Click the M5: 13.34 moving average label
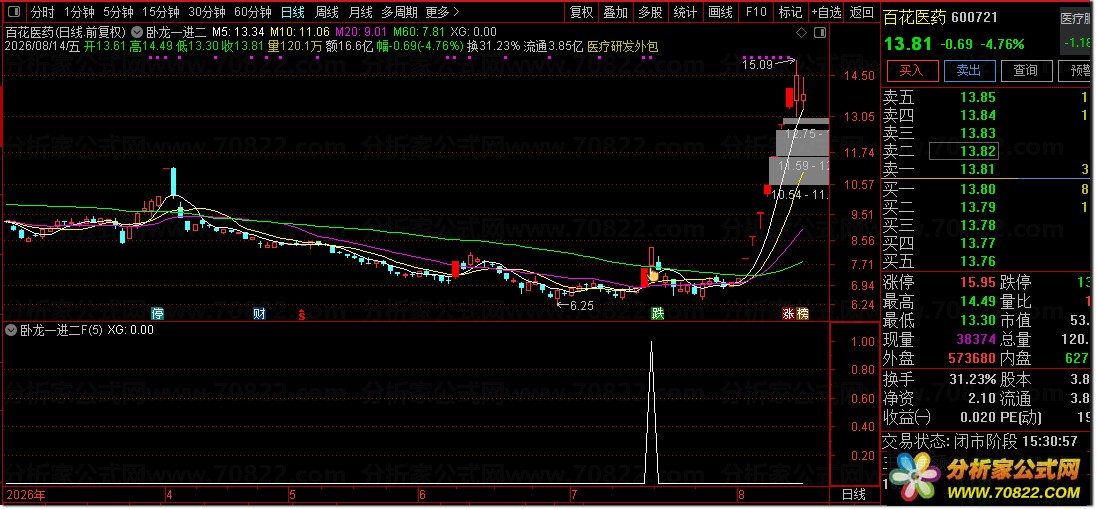This screenshot has height=509, width=1097. (239, 31)
